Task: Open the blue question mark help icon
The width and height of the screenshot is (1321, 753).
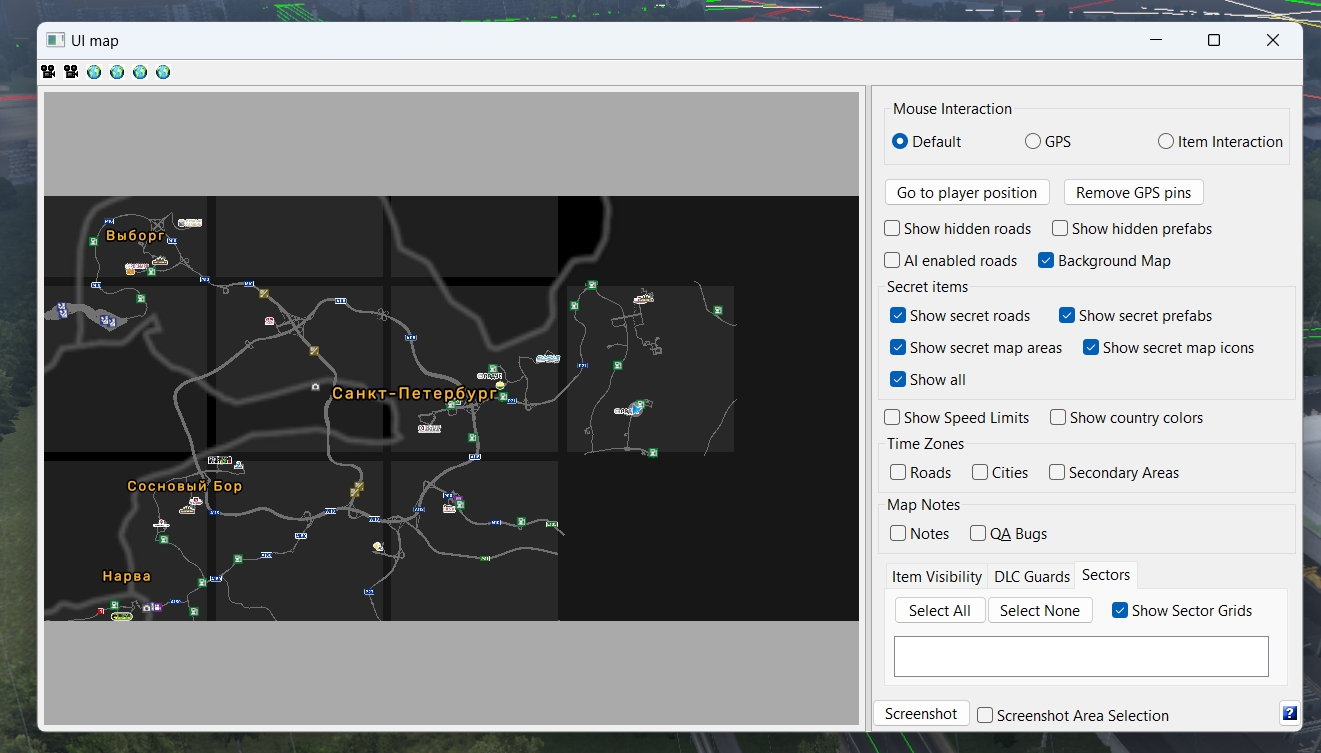Action: (x=1290, y=713)
